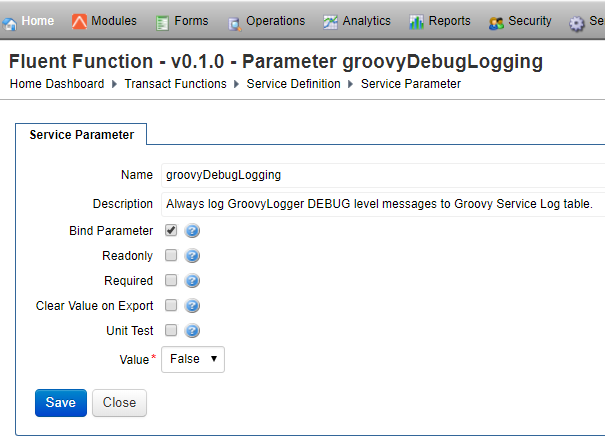Viewport: 605px width, 441px height.
Task: Click the Home house icon
Action: coord(11,22)
